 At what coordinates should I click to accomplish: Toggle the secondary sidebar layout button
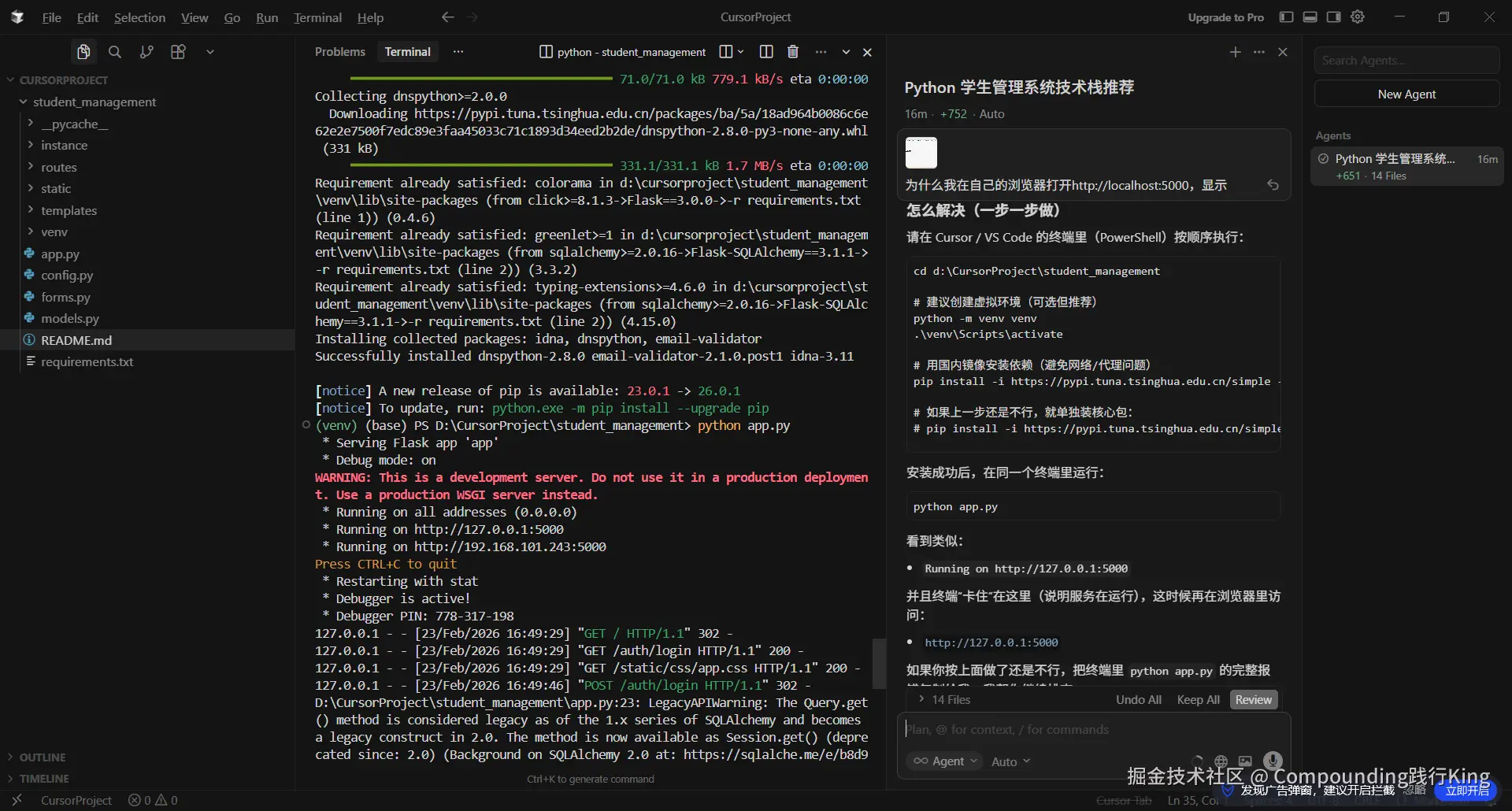[x=1333, y=17]
